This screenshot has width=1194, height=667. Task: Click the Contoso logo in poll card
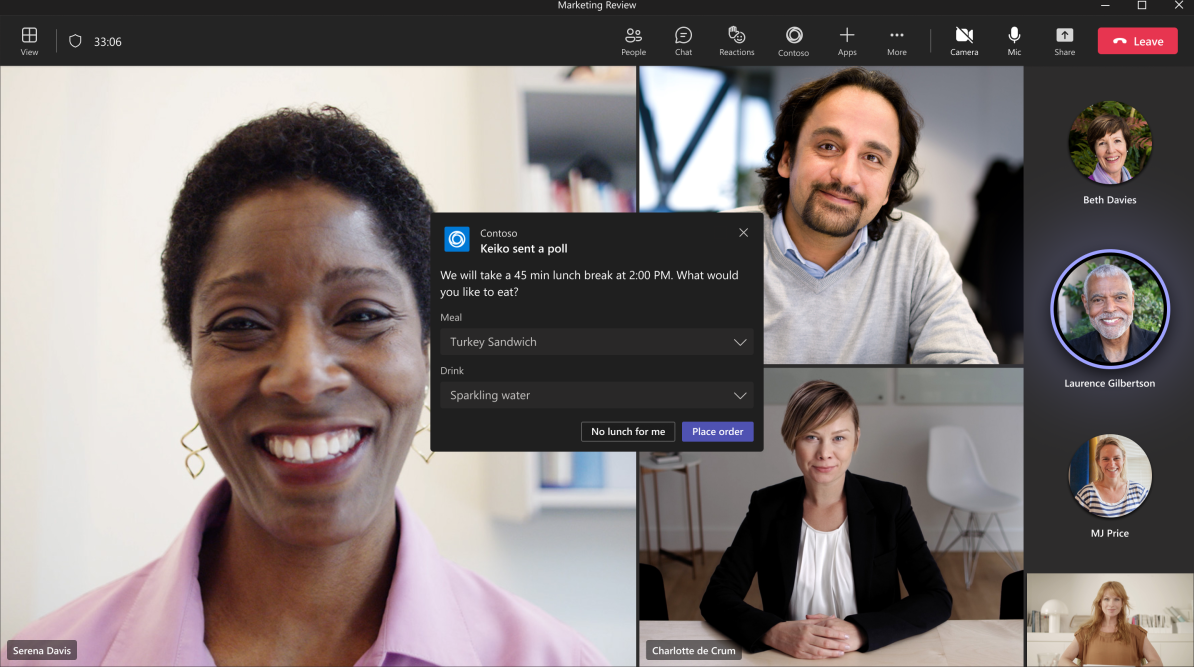pyautogui.click(x=457, y=239)
